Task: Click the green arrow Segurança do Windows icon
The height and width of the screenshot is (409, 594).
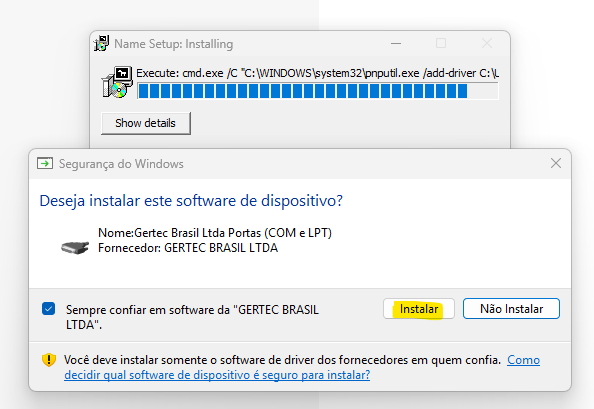Action: pyautogui.click(x=45, y=164)
